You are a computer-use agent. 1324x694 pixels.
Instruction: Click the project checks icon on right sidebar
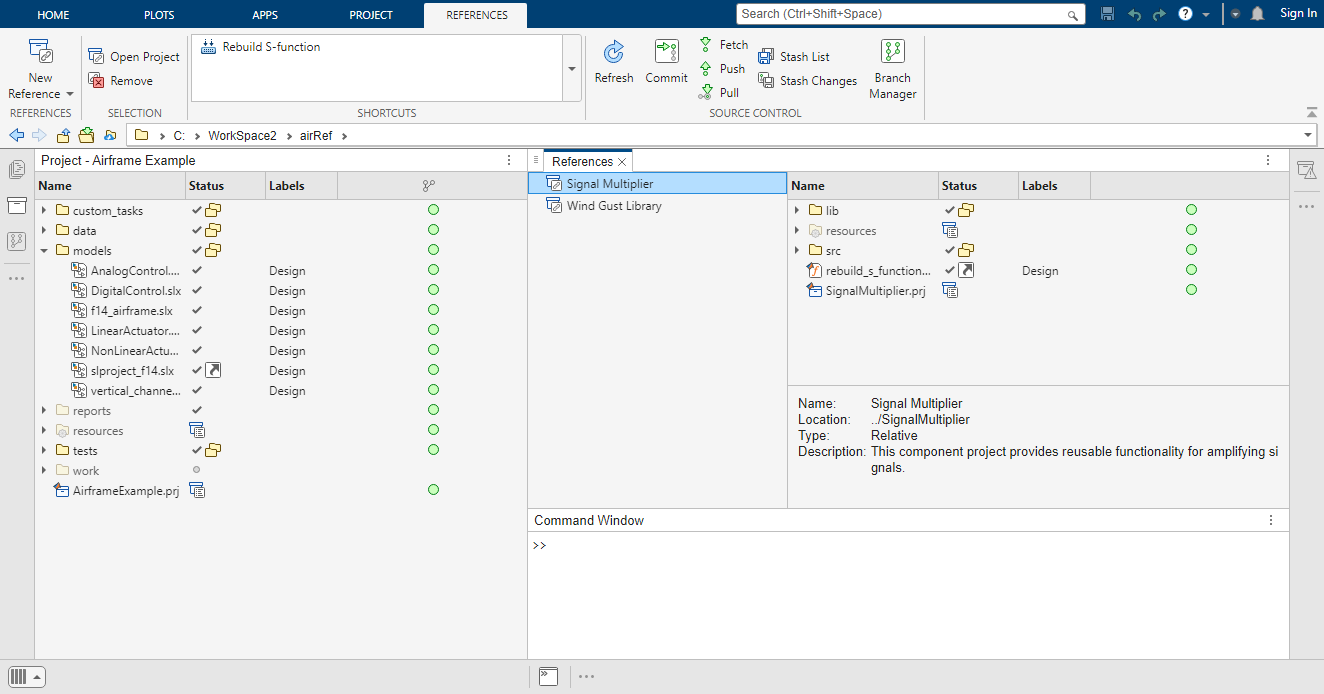pos(1307,170)
